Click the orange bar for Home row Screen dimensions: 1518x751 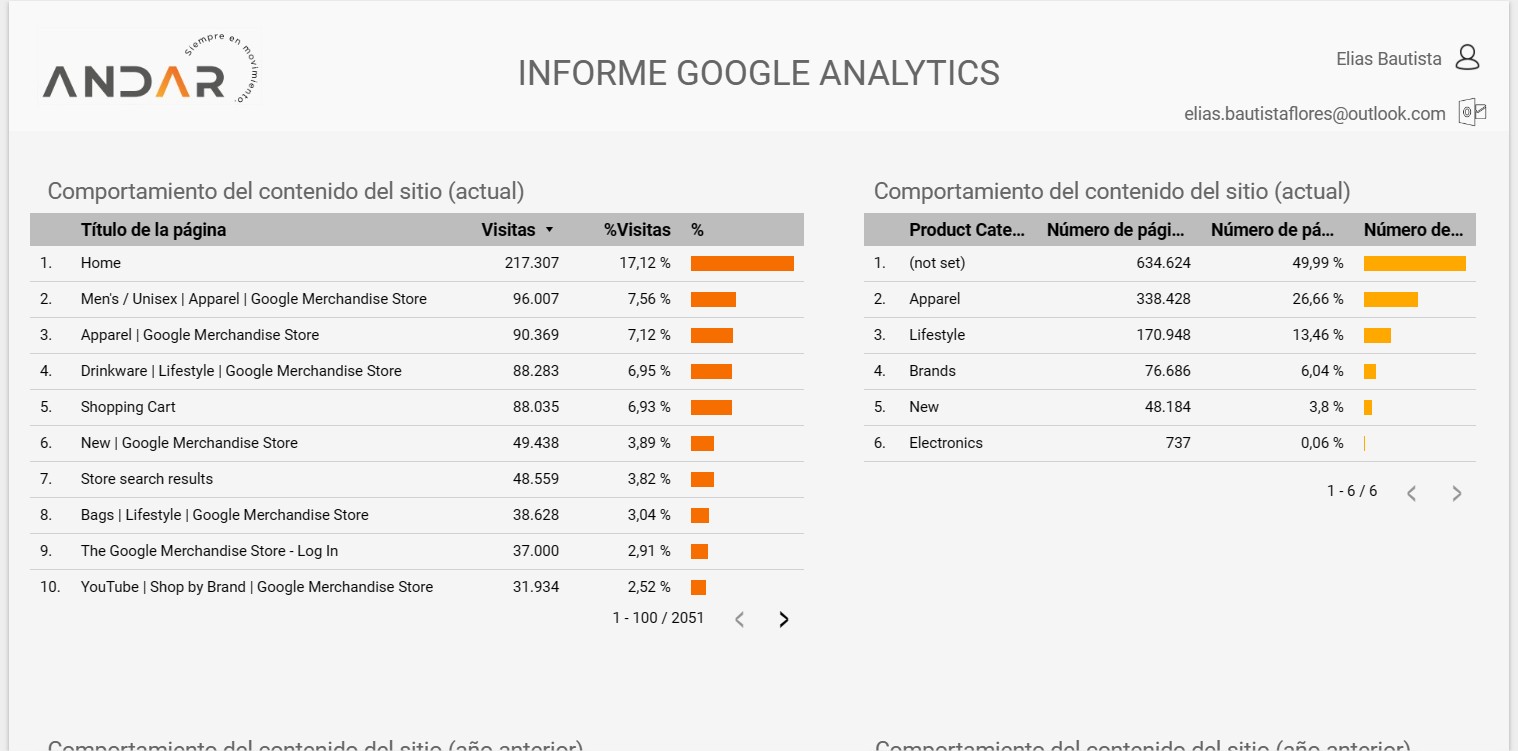[742, 263]
